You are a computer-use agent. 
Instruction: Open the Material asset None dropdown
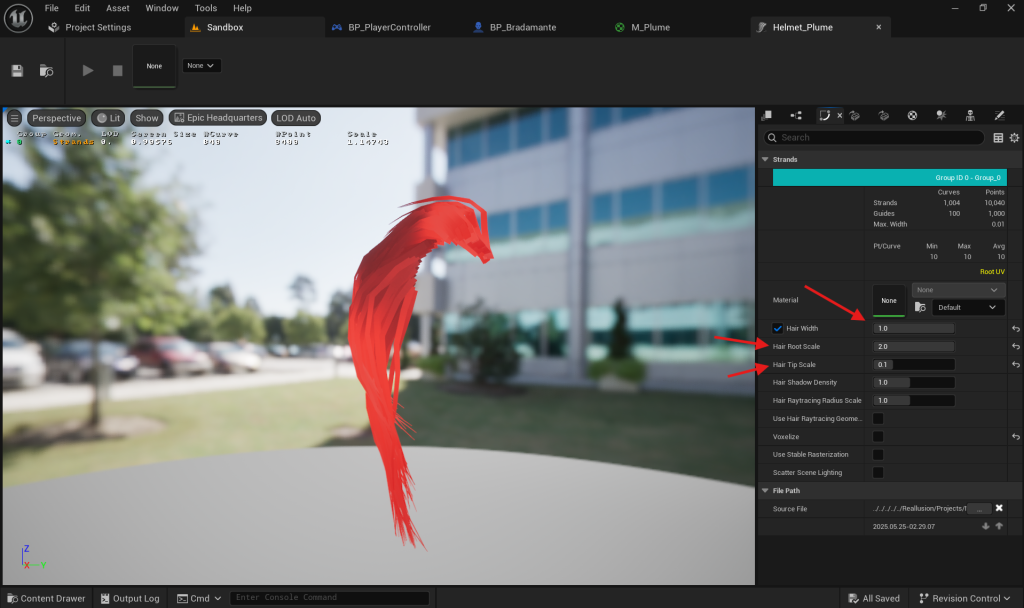coord(957,290)
